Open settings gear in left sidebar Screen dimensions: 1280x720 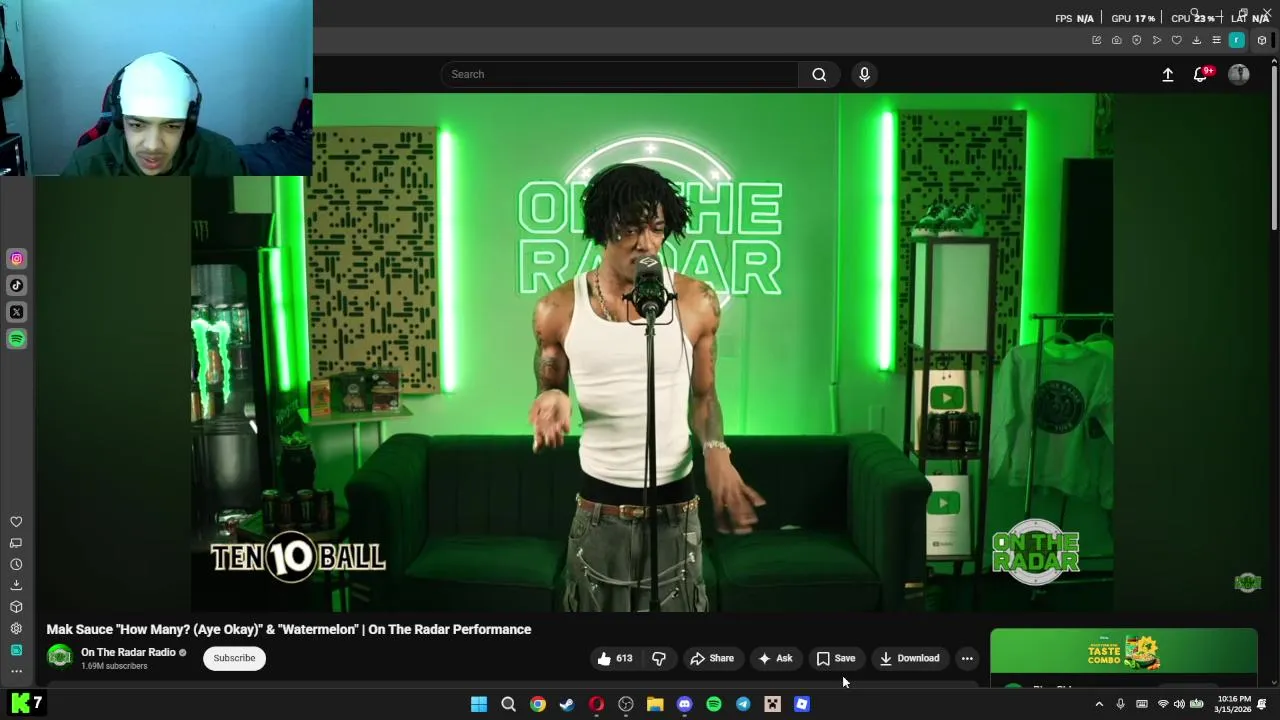pyautogui.click(x=16, y=628)
